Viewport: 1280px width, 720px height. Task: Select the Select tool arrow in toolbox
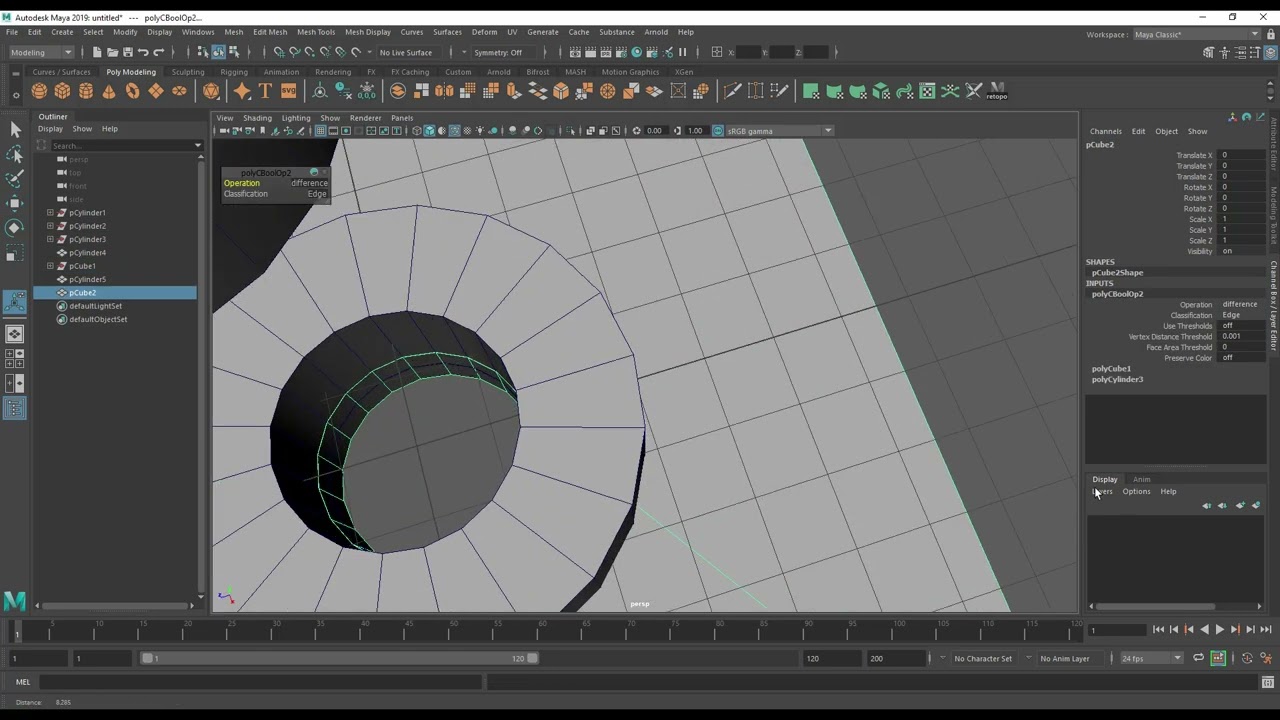coord(15,129)
